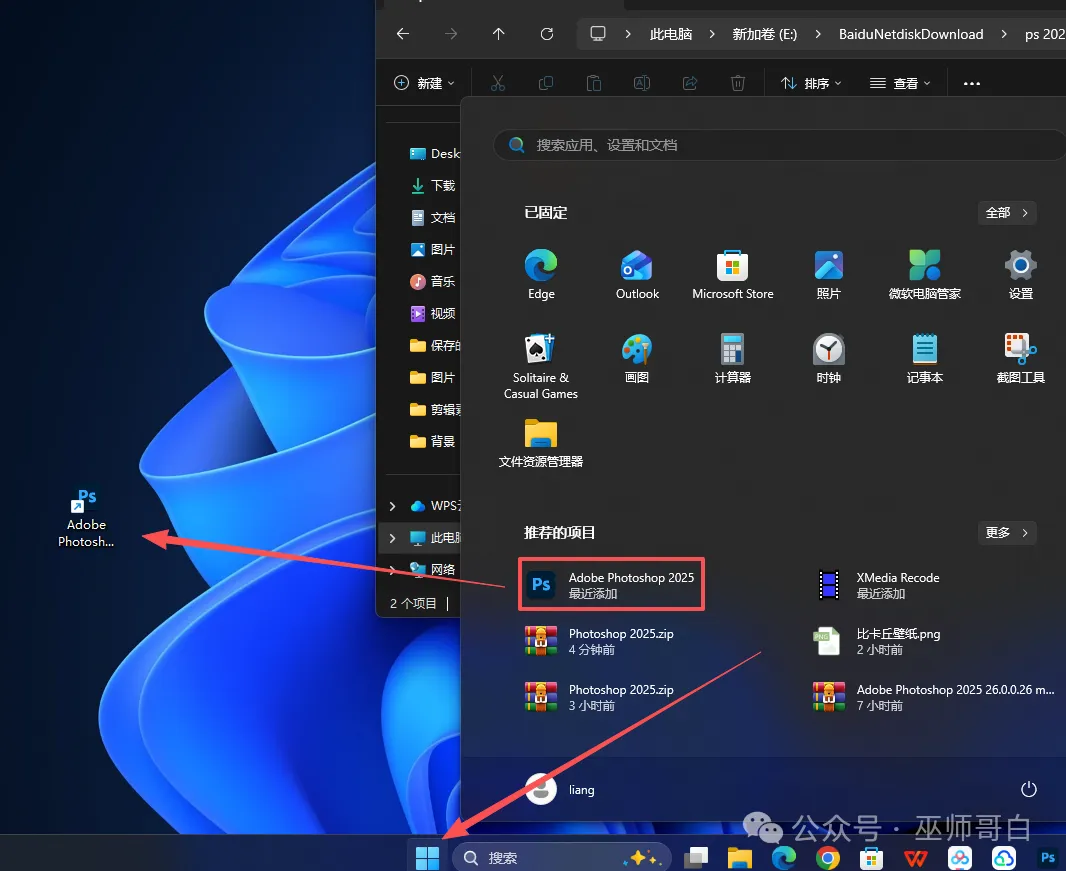Open WPS Office from the taskbar
Screen dimensions: 1066x871
(916, 858)
